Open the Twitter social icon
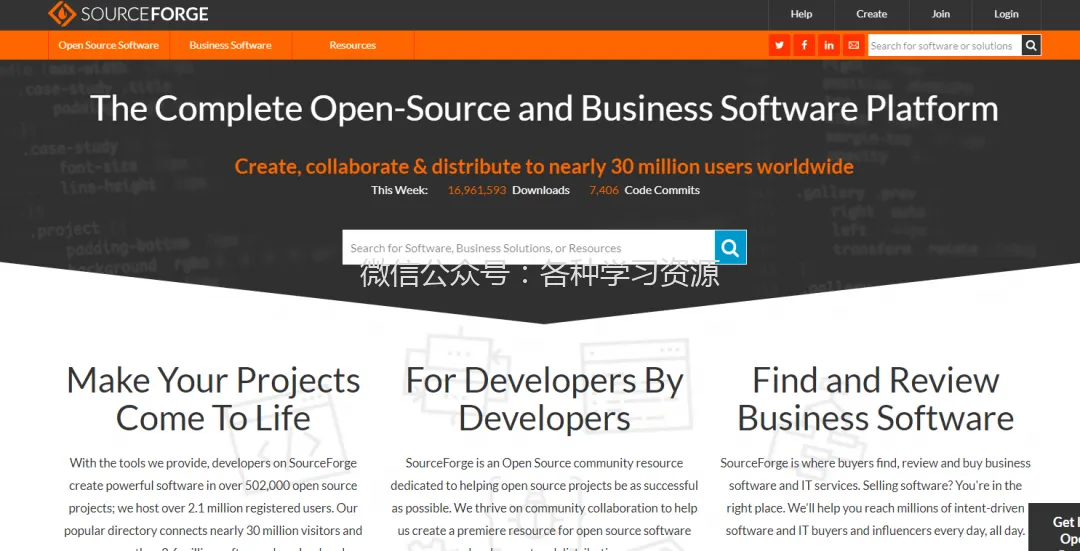Viewport: 1080px width, 551px height. [x=779, y=45]
